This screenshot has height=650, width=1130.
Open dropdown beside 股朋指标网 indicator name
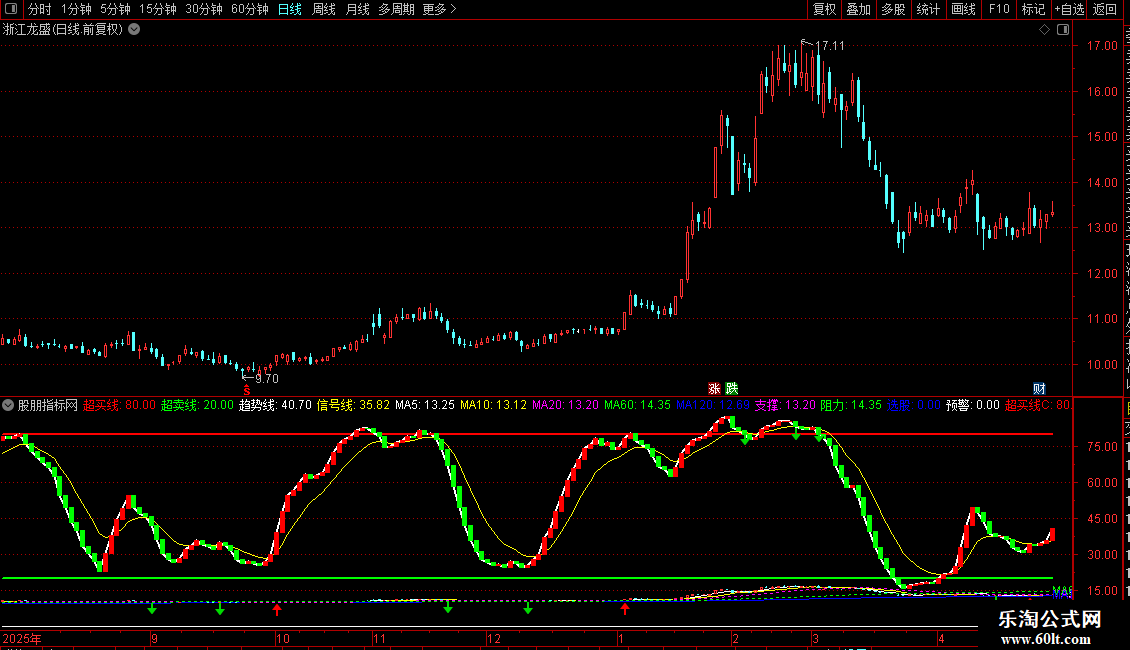click(8, 406)
